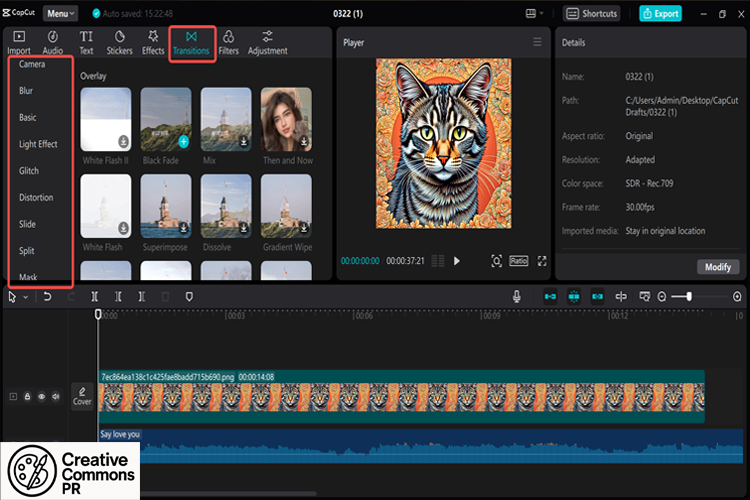This screenshot has width=750, height=500.
Task: Open the timeline grid quality icon
Action: pos(438,261)
